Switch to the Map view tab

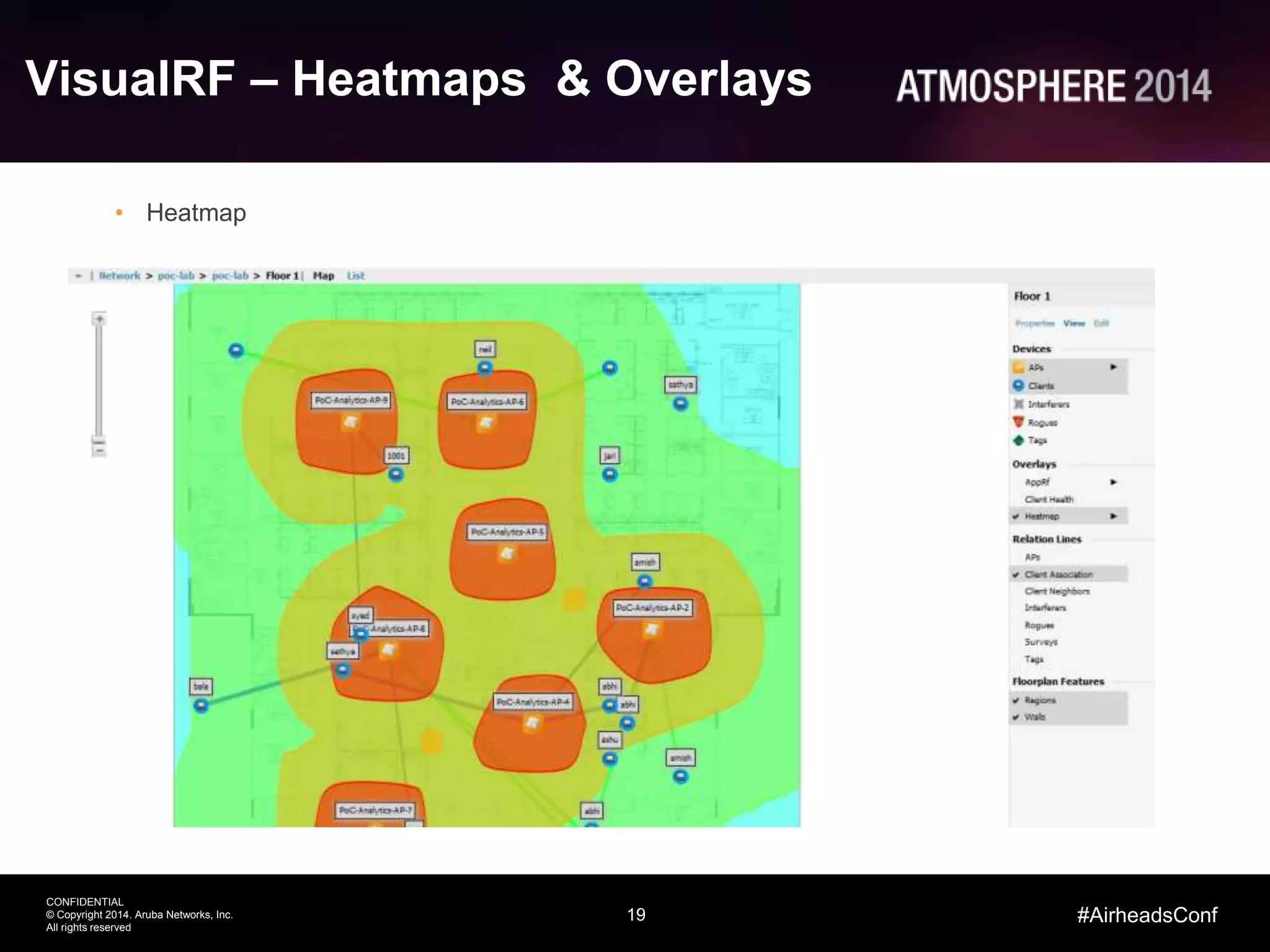tap(323, 276)
